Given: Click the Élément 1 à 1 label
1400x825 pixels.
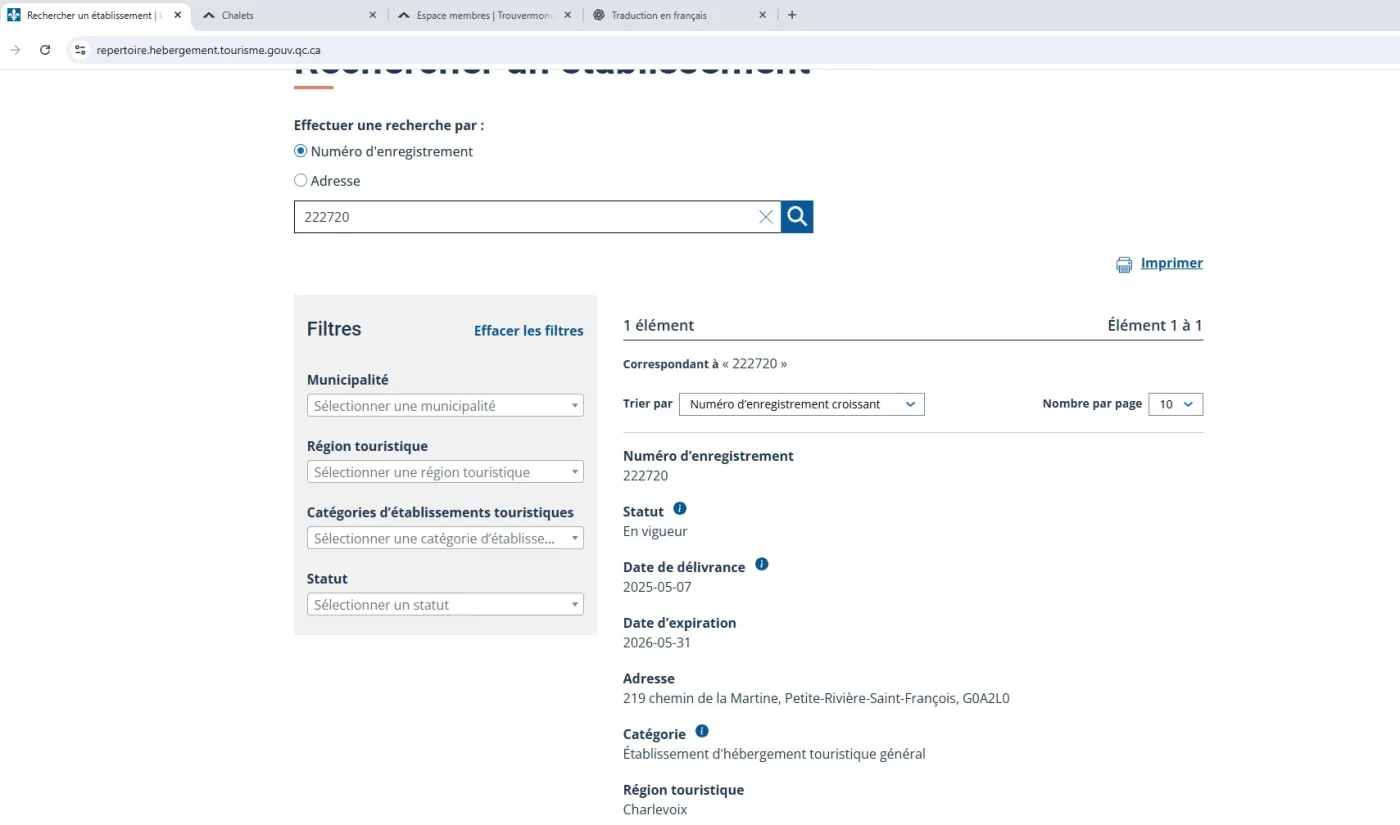Looking at the screenshot, I should point(1155,325).
